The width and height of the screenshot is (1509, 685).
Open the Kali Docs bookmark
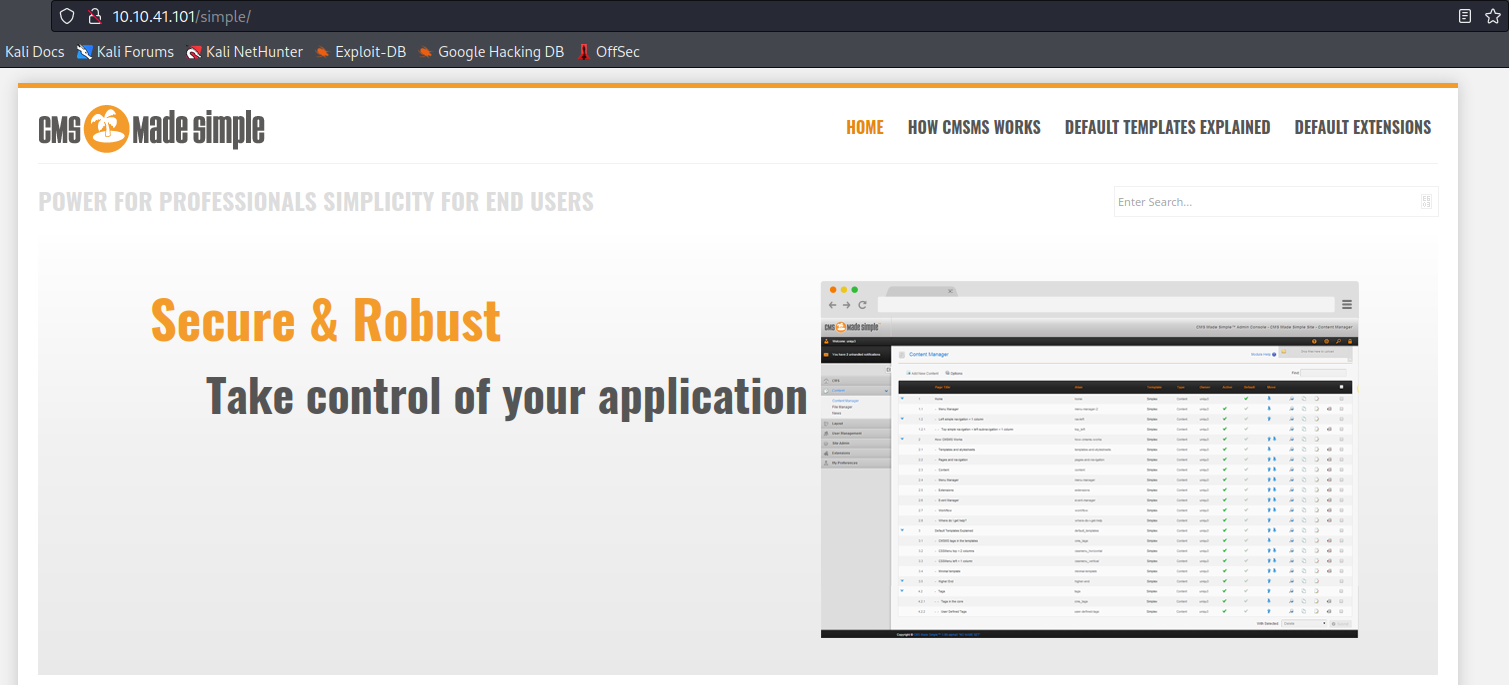[35, 52]
